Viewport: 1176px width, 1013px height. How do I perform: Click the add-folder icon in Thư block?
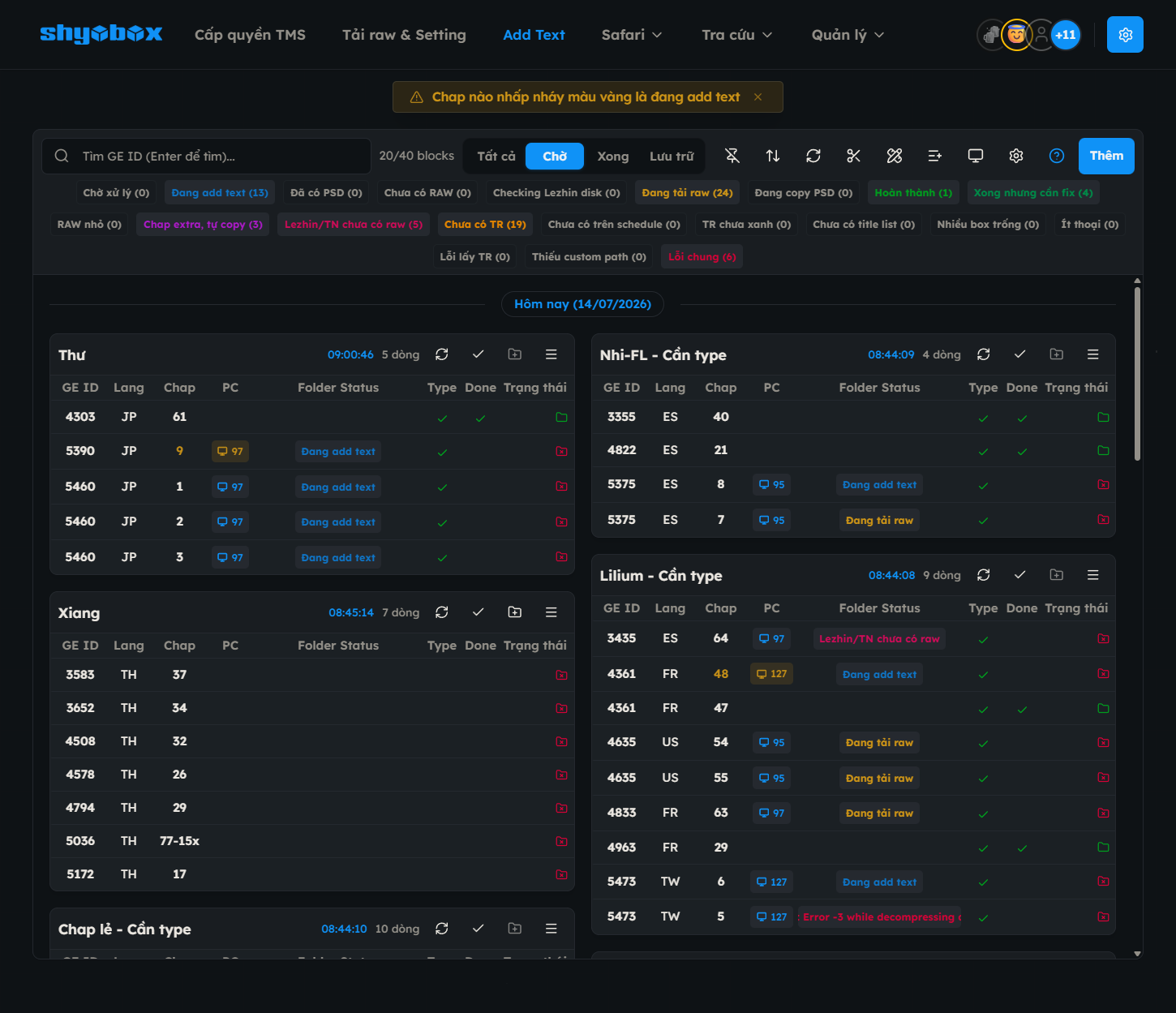coord(515,354)
